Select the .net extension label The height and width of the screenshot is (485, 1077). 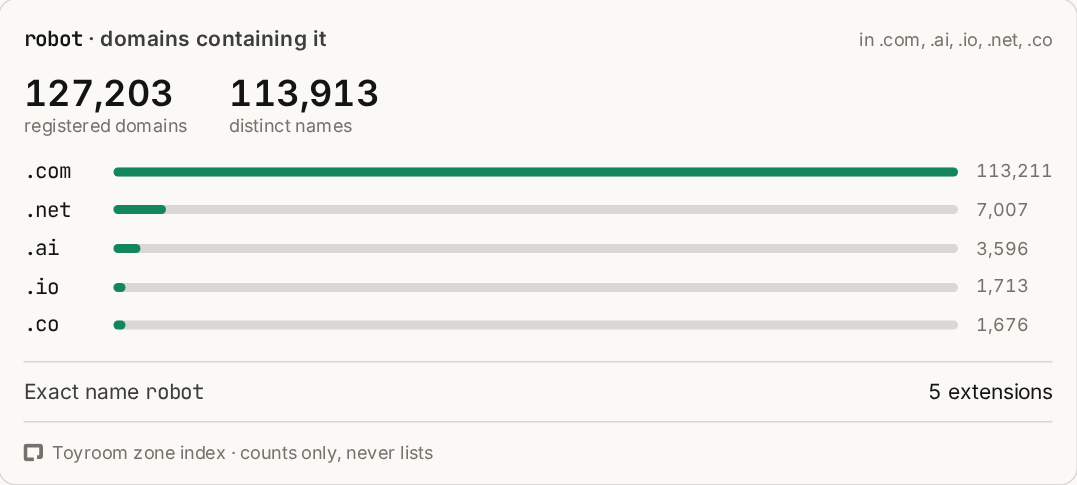(x=48, y=210)
